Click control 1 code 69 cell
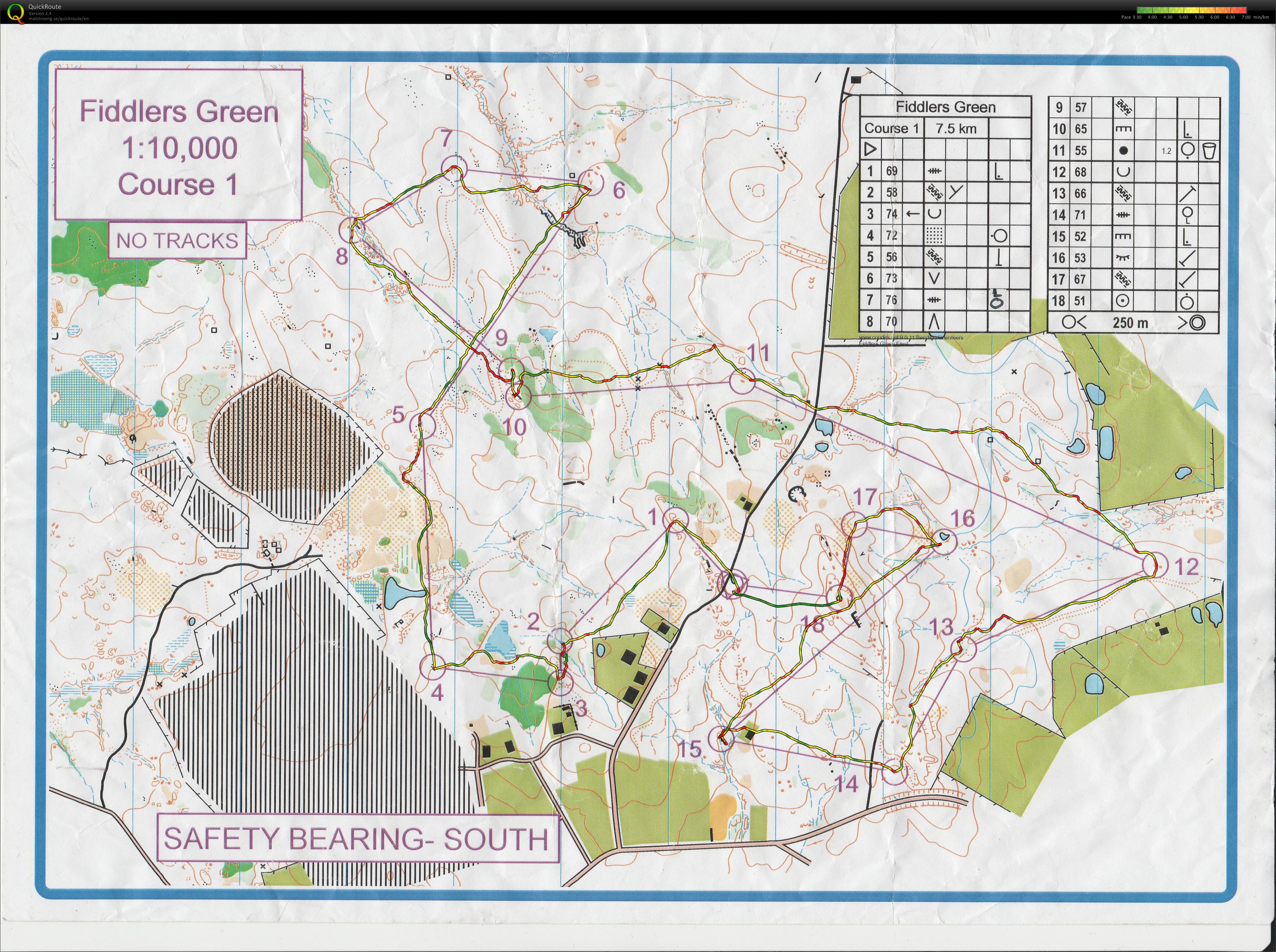 pyautogui.click(x=892, y=171)
